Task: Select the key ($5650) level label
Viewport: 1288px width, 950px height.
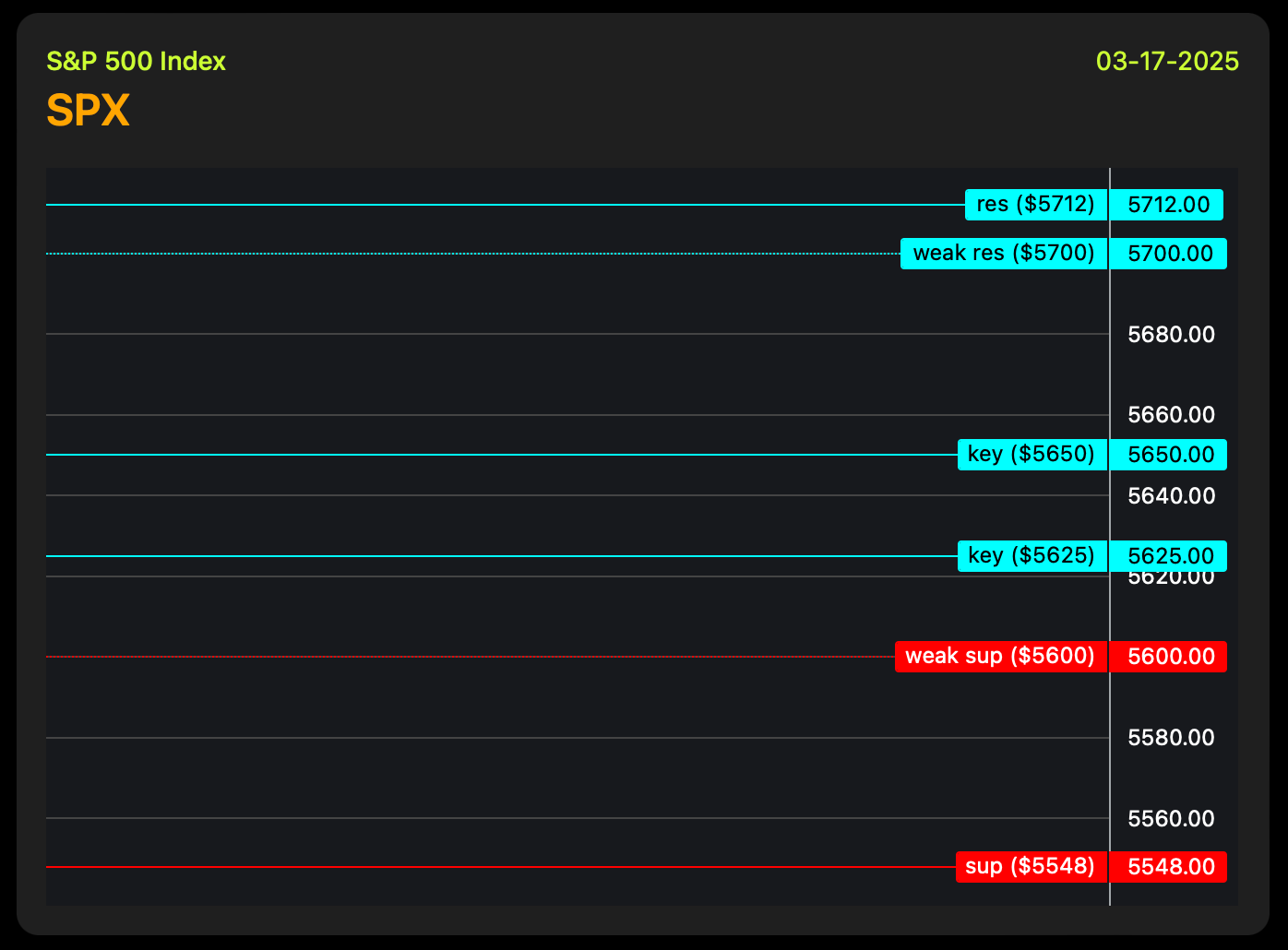Action: click(1032, 455)
